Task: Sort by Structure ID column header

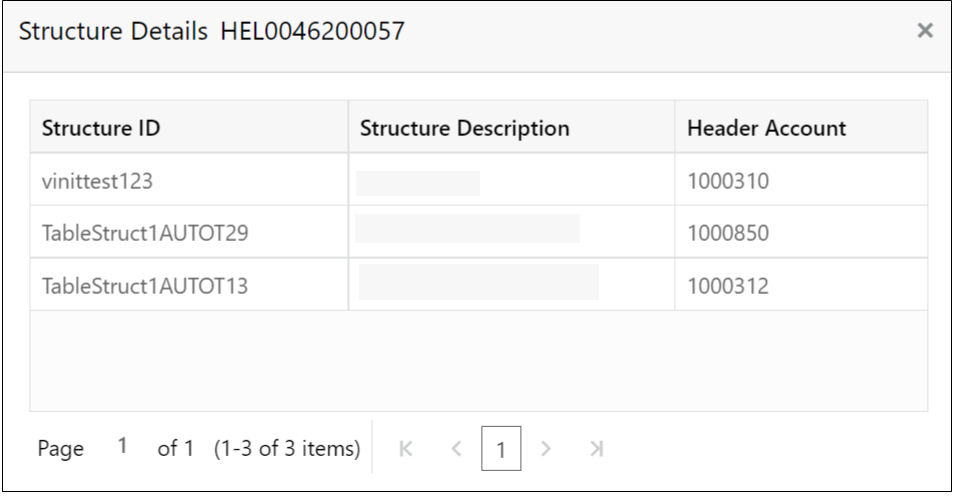Action: (101, 128)
